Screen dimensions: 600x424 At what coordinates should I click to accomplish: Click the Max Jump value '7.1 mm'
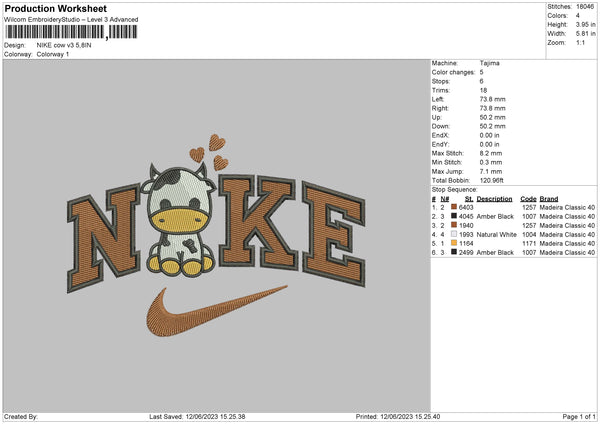[x=491, y=171]
